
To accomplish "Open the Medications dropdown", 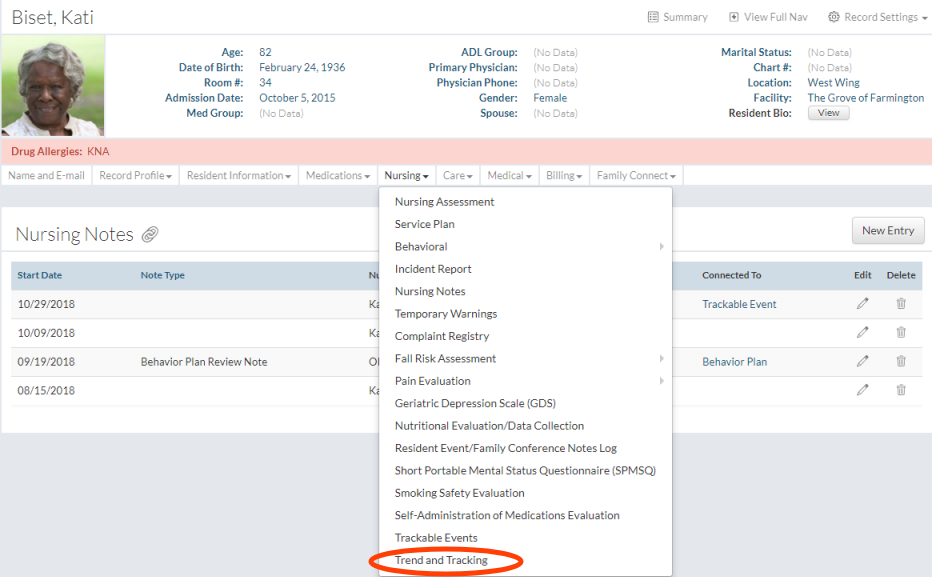I will click(338, 176).
